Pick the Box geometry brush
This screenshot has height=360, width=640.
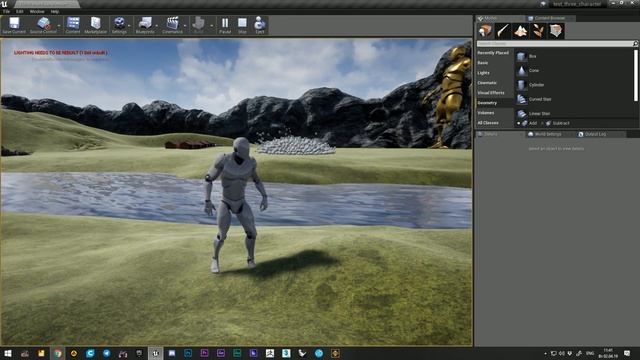pos(574,56)
